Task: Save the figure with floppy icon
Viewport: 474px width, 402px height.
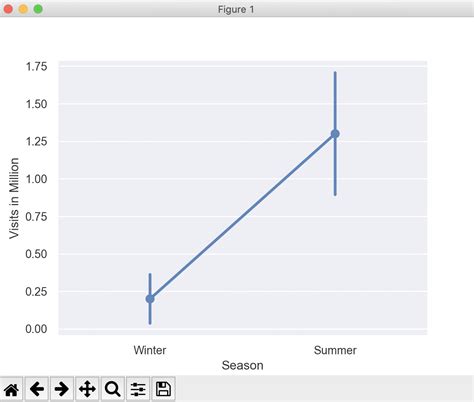Action: 163,389
